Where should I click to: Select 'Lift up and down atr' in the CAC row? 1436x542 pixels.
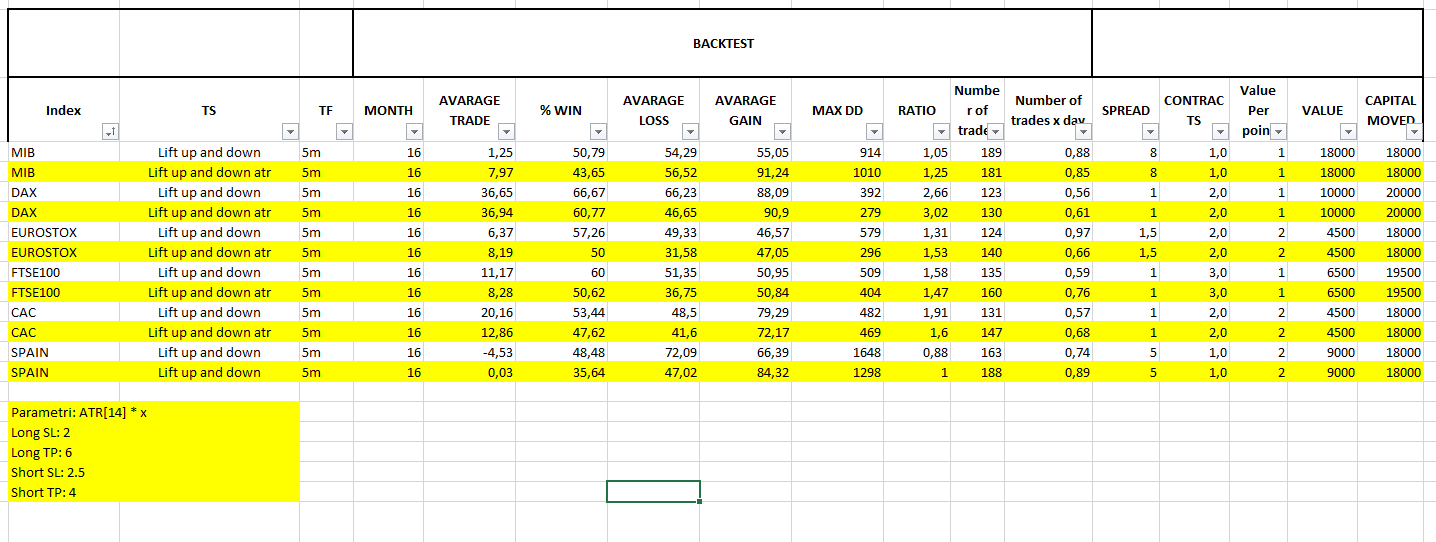[209, 332]
